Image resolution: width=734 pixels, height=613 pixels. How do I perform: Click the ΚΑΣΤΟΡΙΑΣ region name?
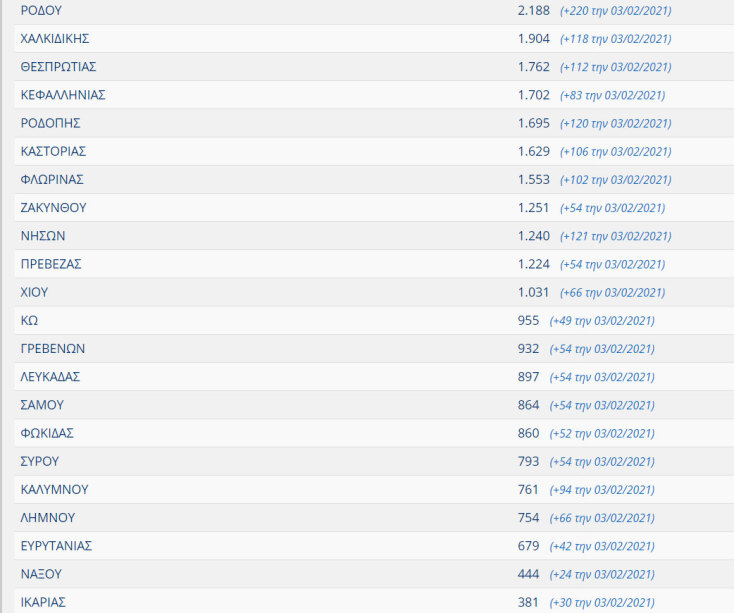pos(53,151)
